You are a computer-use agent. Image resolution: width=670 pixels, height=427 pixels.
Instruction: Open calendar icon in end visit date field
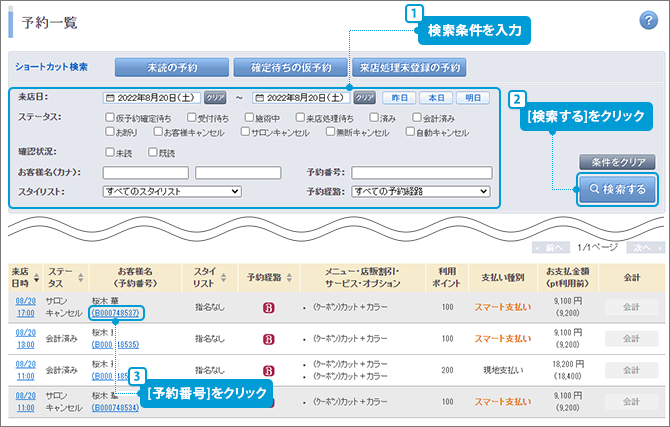pos(259,98)
